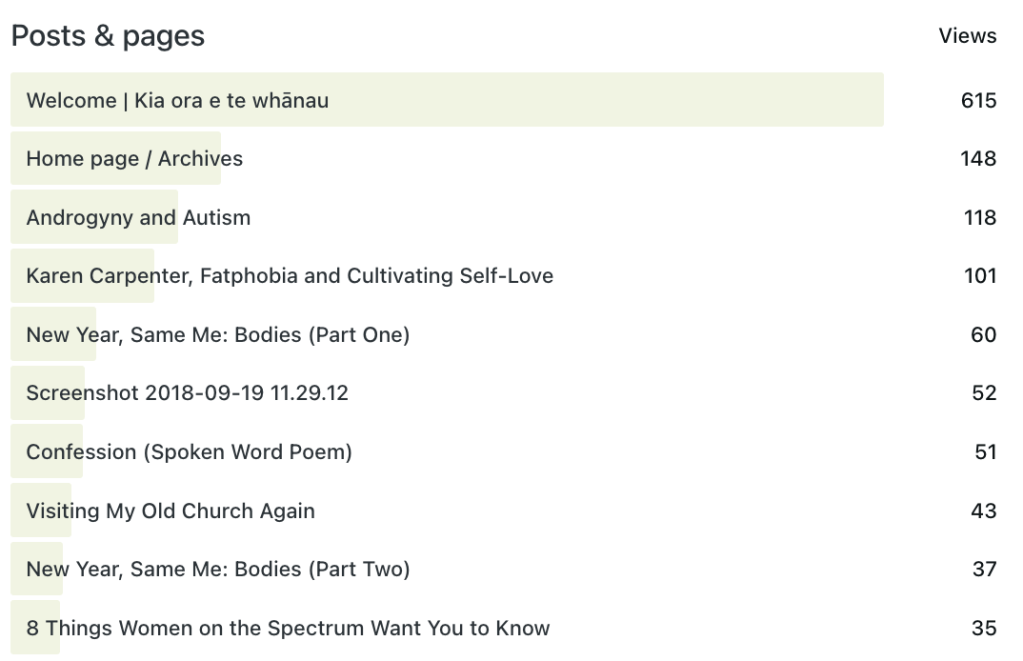Open "Confession (Spoken Word Poem)" post
The height and width of the screenshot is (661, 1023).
point(189,452)
